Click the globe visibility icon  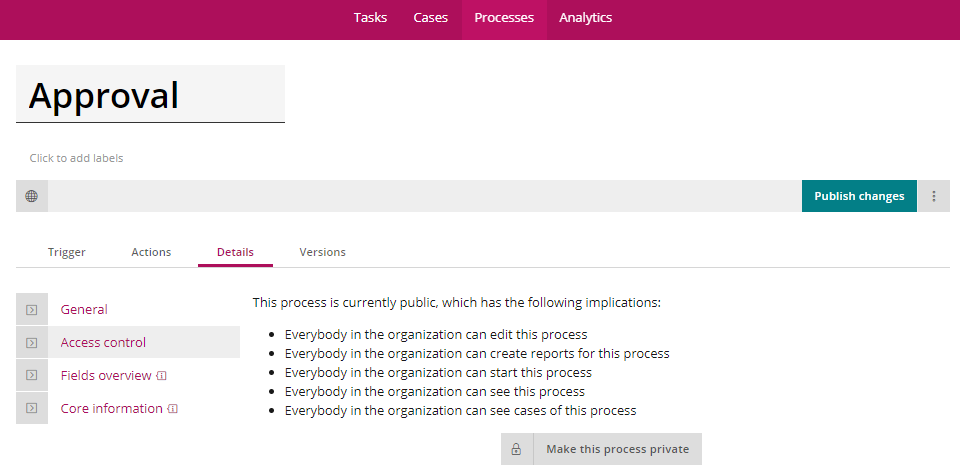point(31,196)
